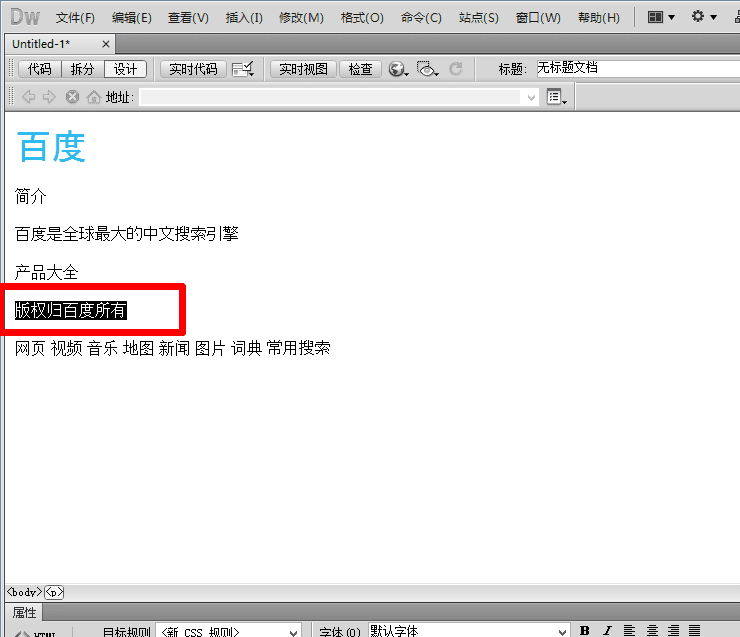Open the 查看(V) menu
Screen dimensions: 740x637
pyautogui.click(x=188, y=17)
